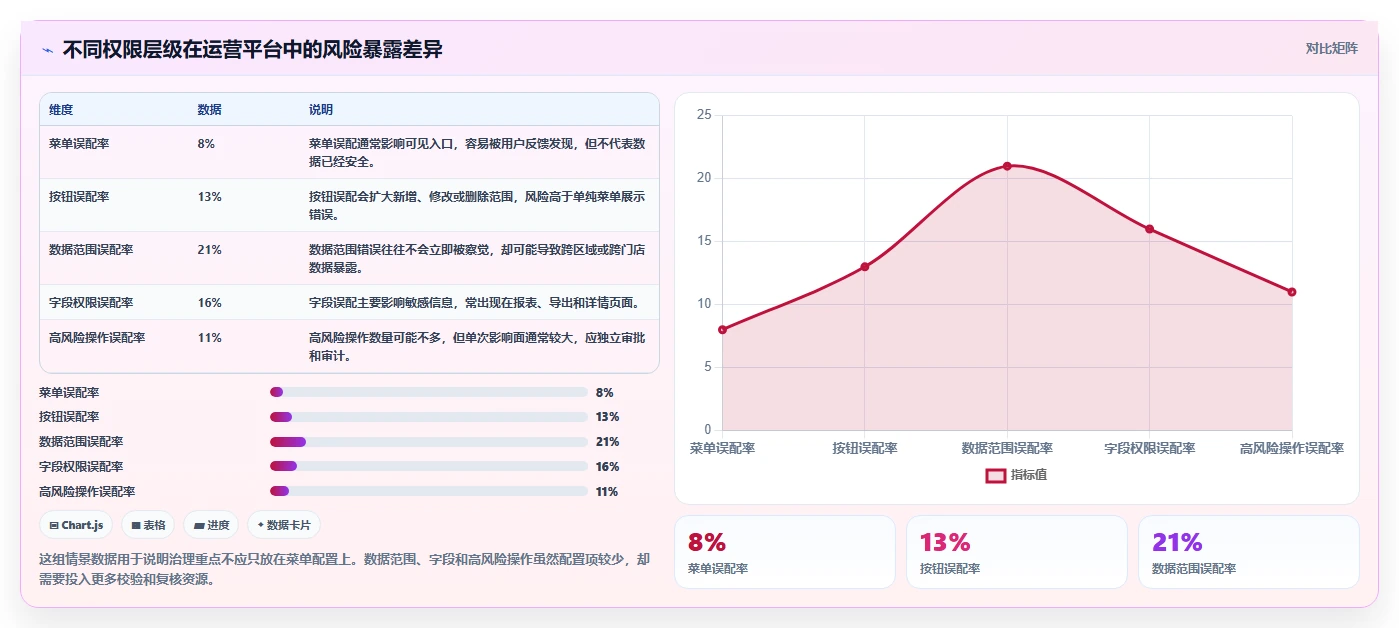This screenshot has height=628, width=1399.
Task: Click the 按钮误配率 progress bar
Action: coord(429,417)
